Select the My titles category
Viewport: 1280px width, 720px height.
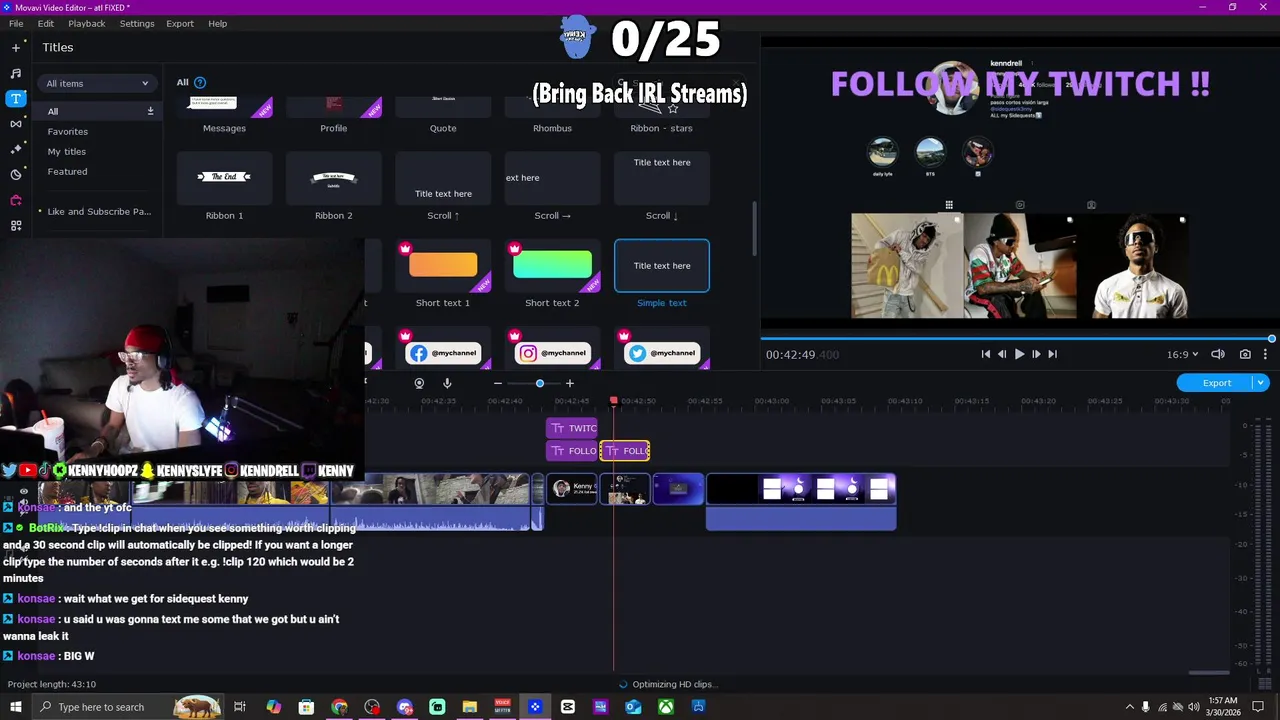pyautogui.click(x=67, y=151)
